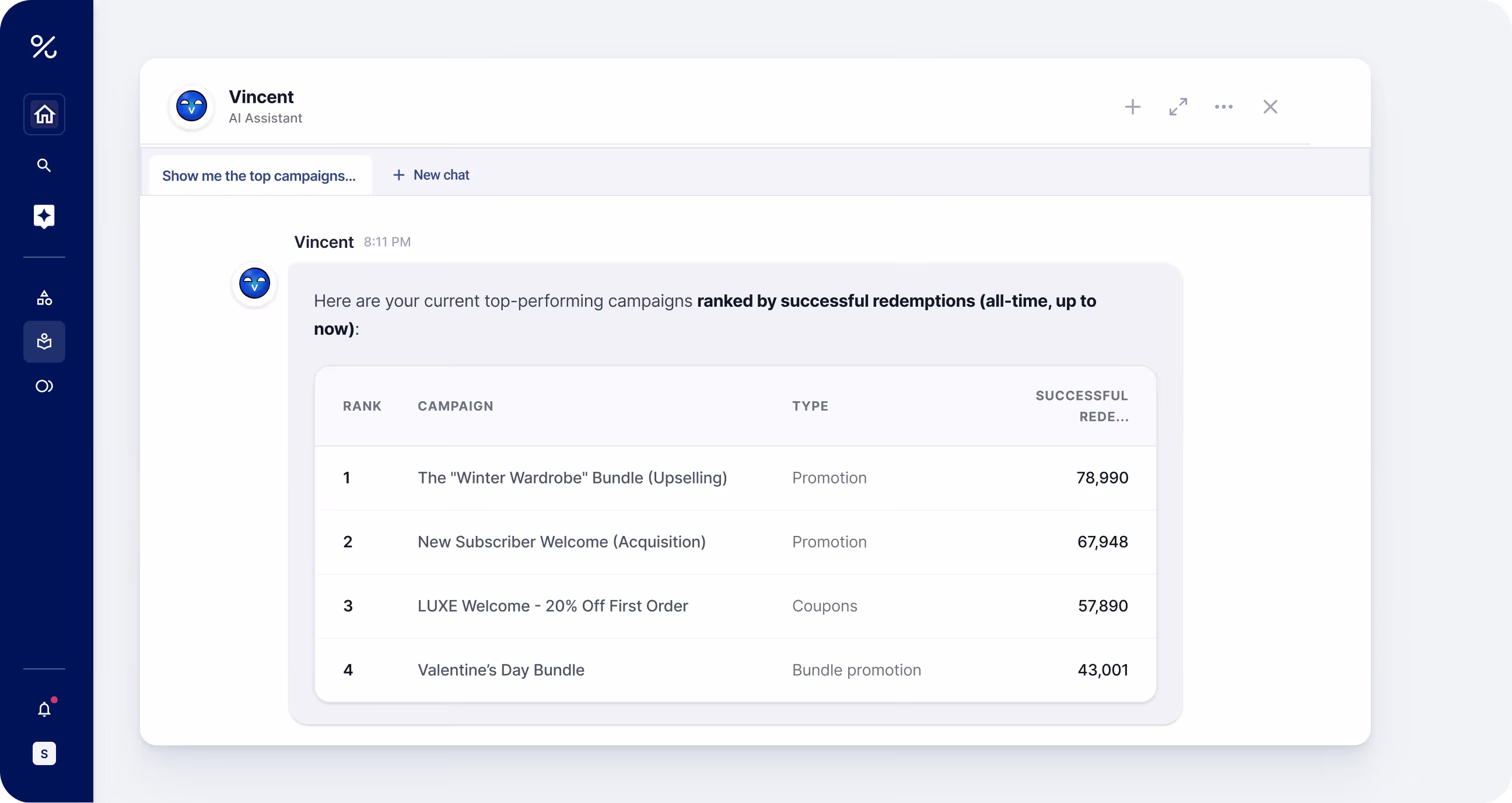Click the 'S' user avatar at sidebar bottom
Image resolution: width=1512 pixels, height=803 pixels.
pyautogui.click(x=44, y=753)
